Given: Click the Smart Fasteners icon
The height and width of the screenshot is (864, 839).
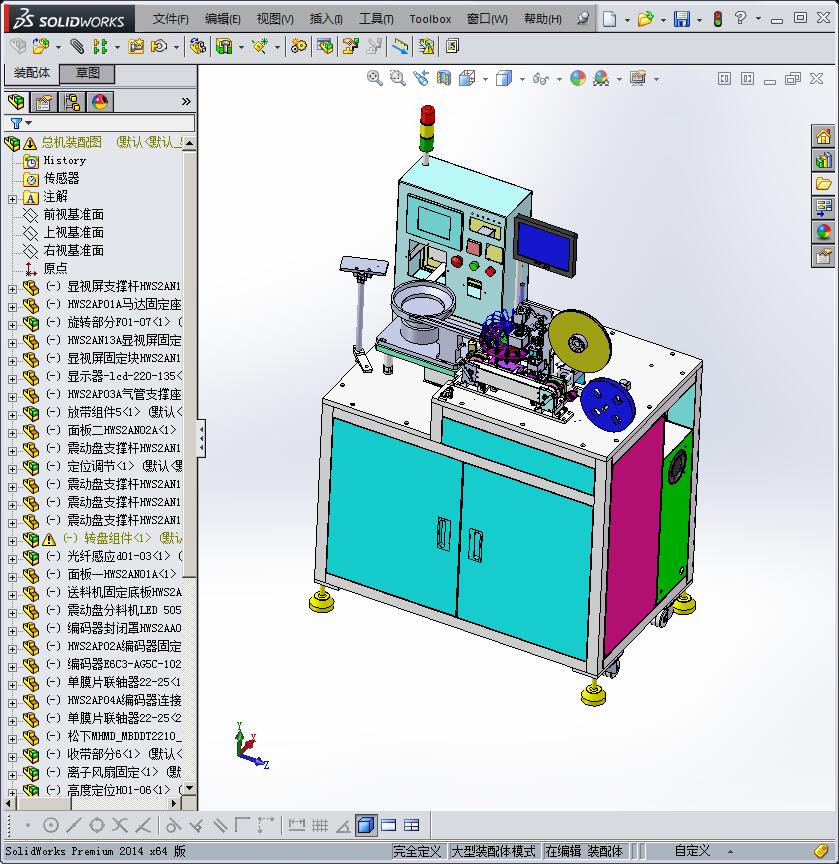Looking at the screenshot, I should click(x=136, y=46).
